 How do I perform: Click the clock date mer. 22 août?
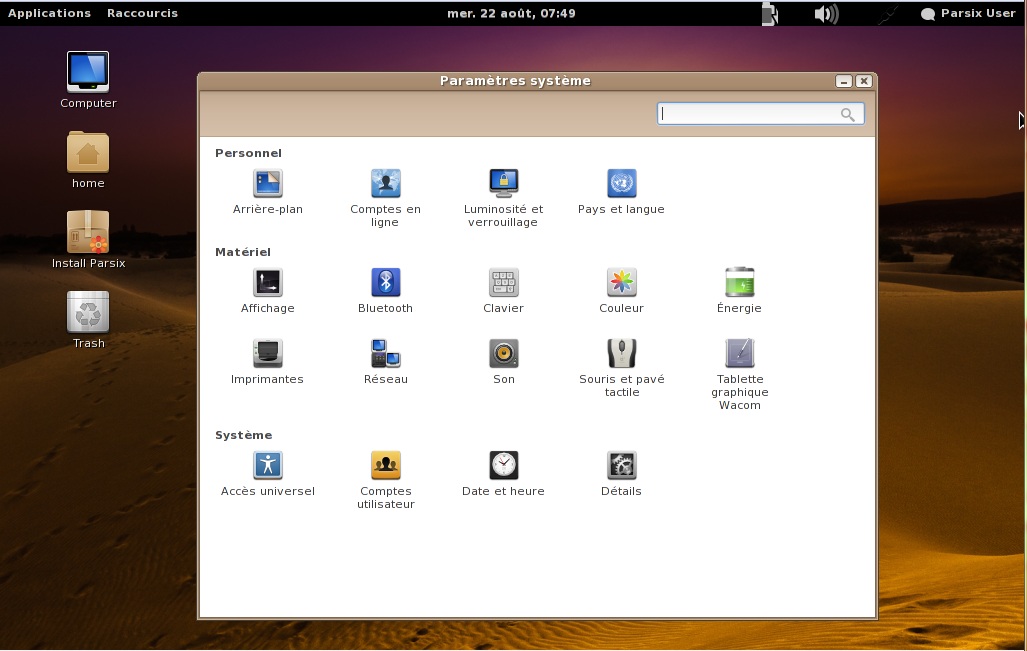511,13
